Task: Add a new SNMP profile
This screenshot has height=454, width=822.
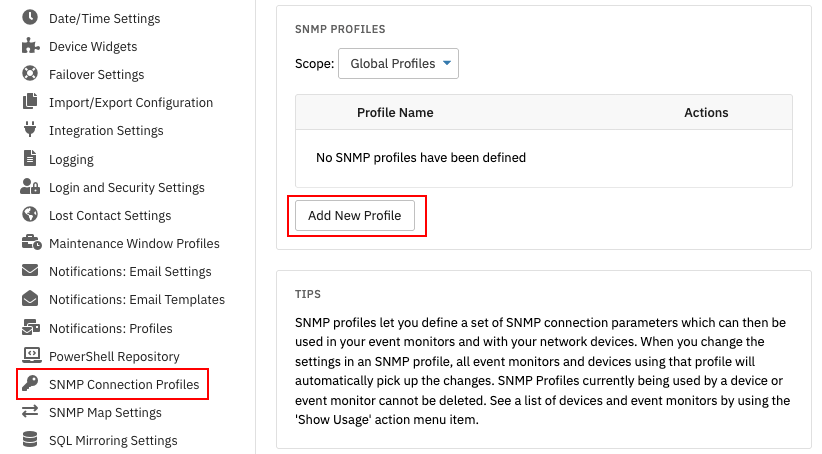Action: coord(355,215)
